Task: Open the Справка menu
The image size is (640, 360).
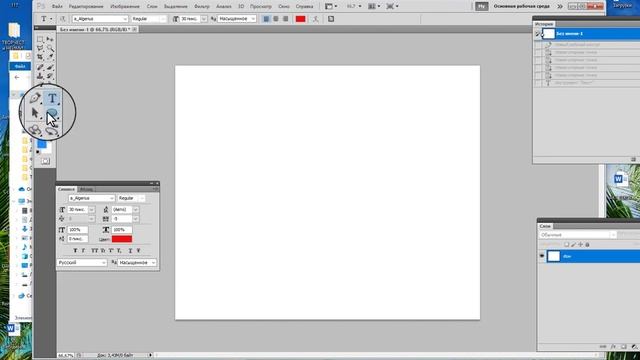Action: coord(304,7)
